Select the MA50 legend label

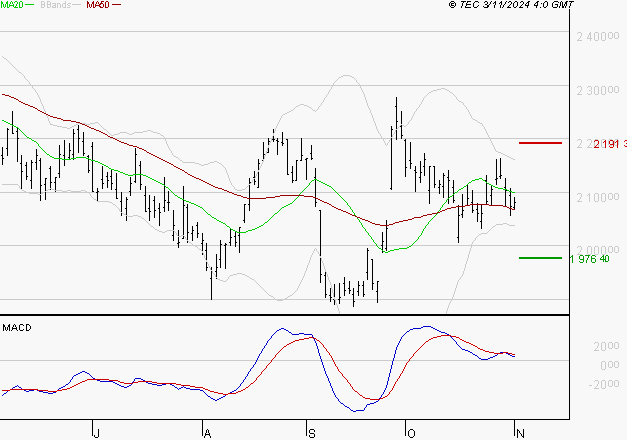(x=98, y=5)
